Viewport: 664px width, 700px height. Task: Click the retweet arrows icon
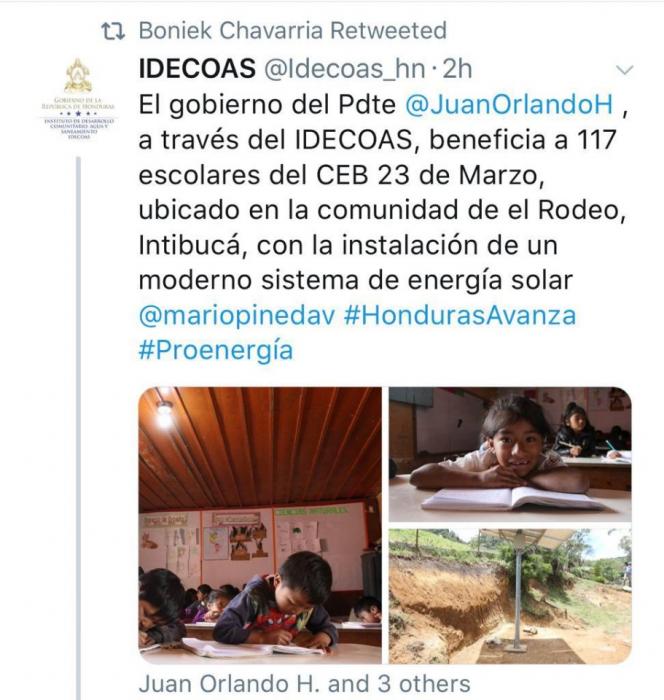pos(113,31)
